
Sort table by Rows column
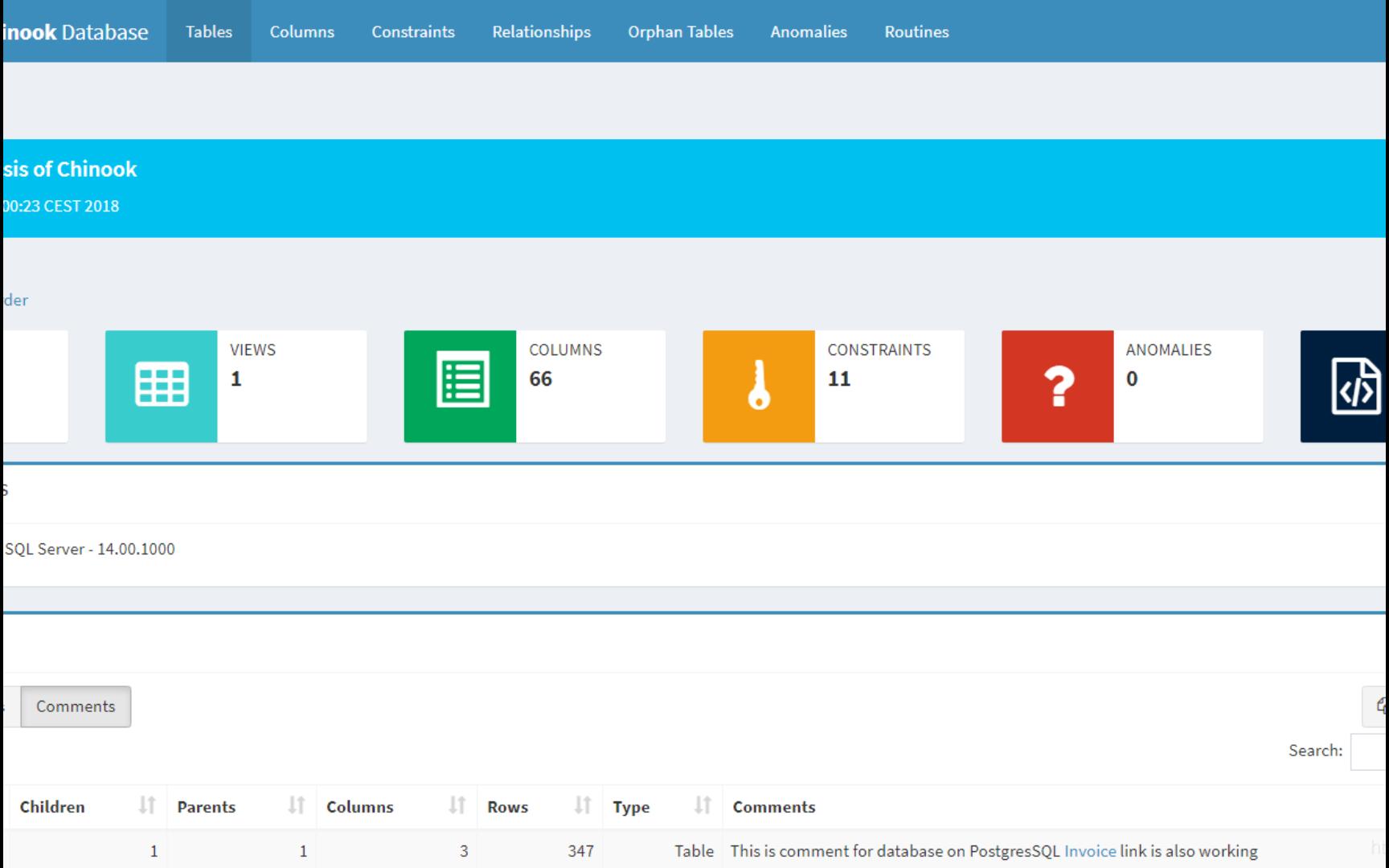point(539,807)
